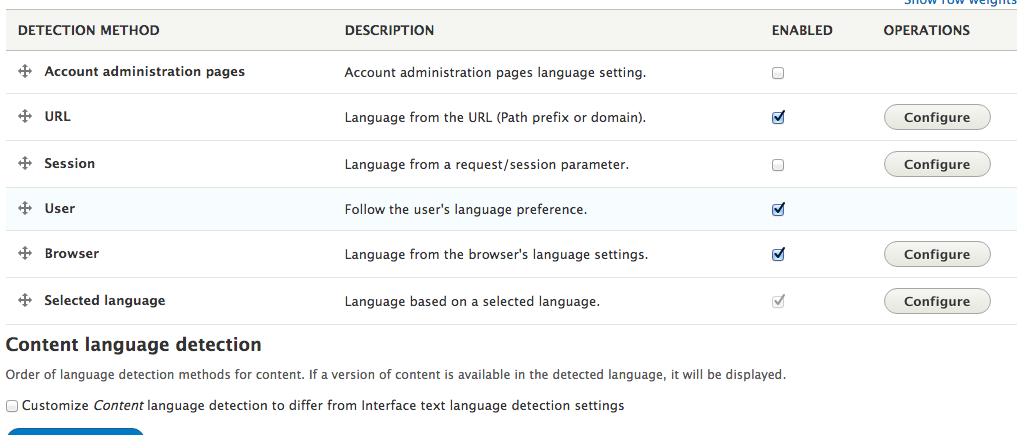Click the Enabled column header
This screenshot has height=435, width=1028.
click(x=802, y=30)
